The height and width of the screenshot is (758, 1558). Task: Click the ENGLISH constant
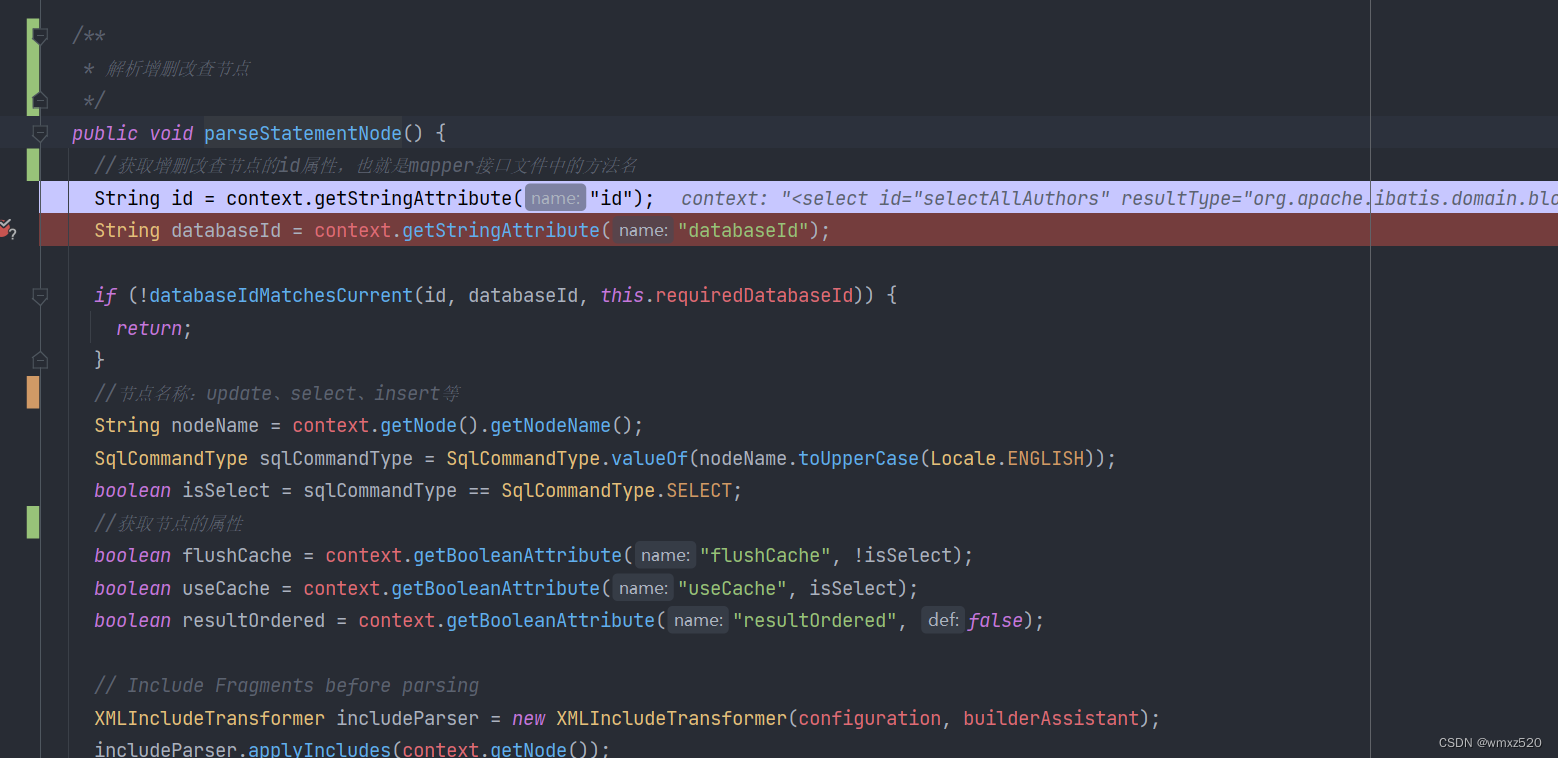click(1046, 458)
